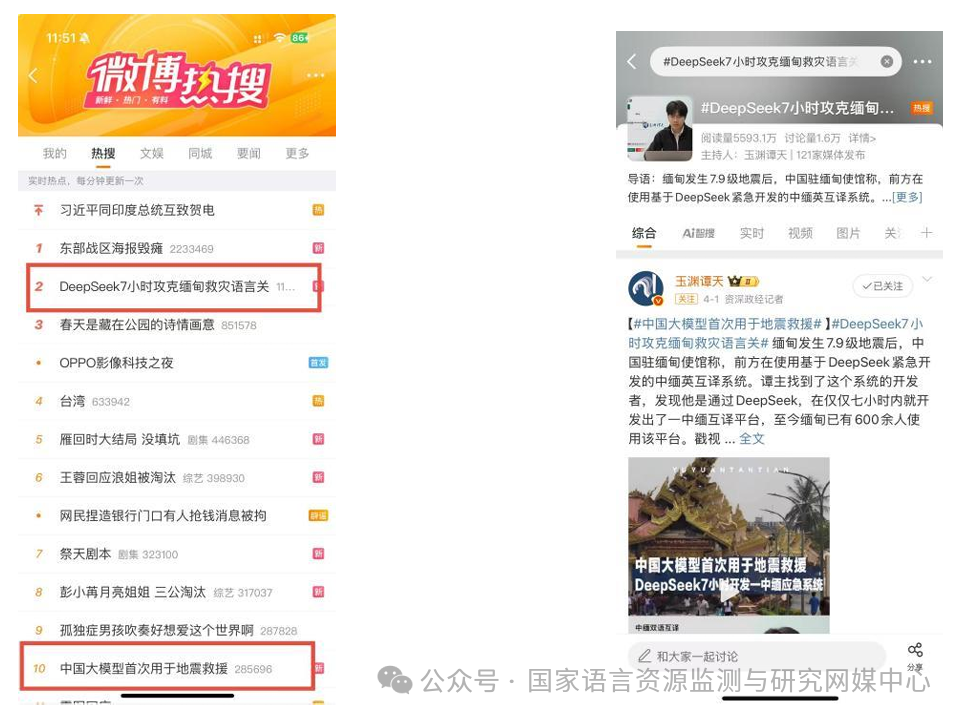Tap back arrow beside the search field
961x719 pixels.
coord(632,61)
